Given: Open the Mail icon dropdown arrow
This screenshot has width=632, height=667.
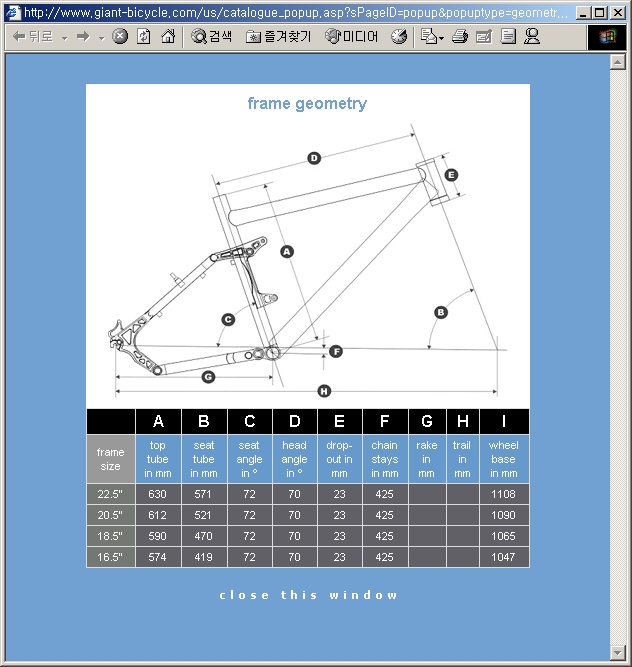Looking at the screenshot, I should pyautogui.click(x=441, y=38).
